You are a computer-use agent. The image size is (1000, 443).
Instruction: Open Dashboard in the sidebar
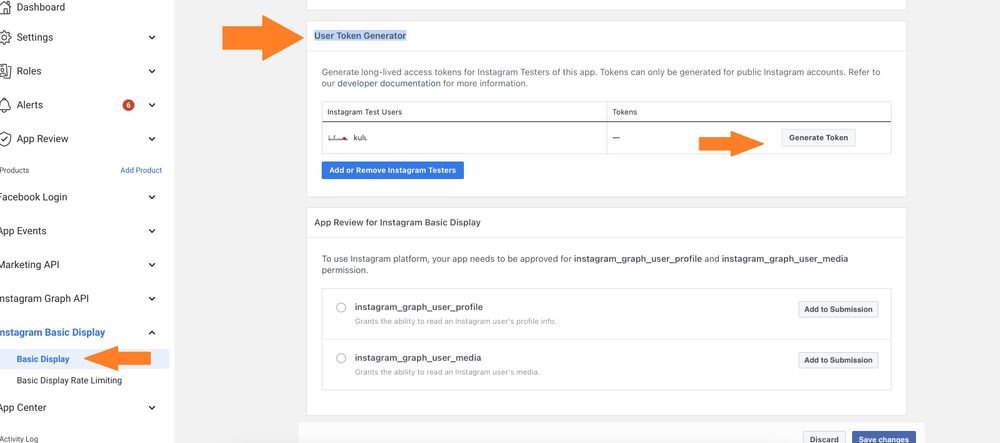pyautogui.click(x=40, y=8)
